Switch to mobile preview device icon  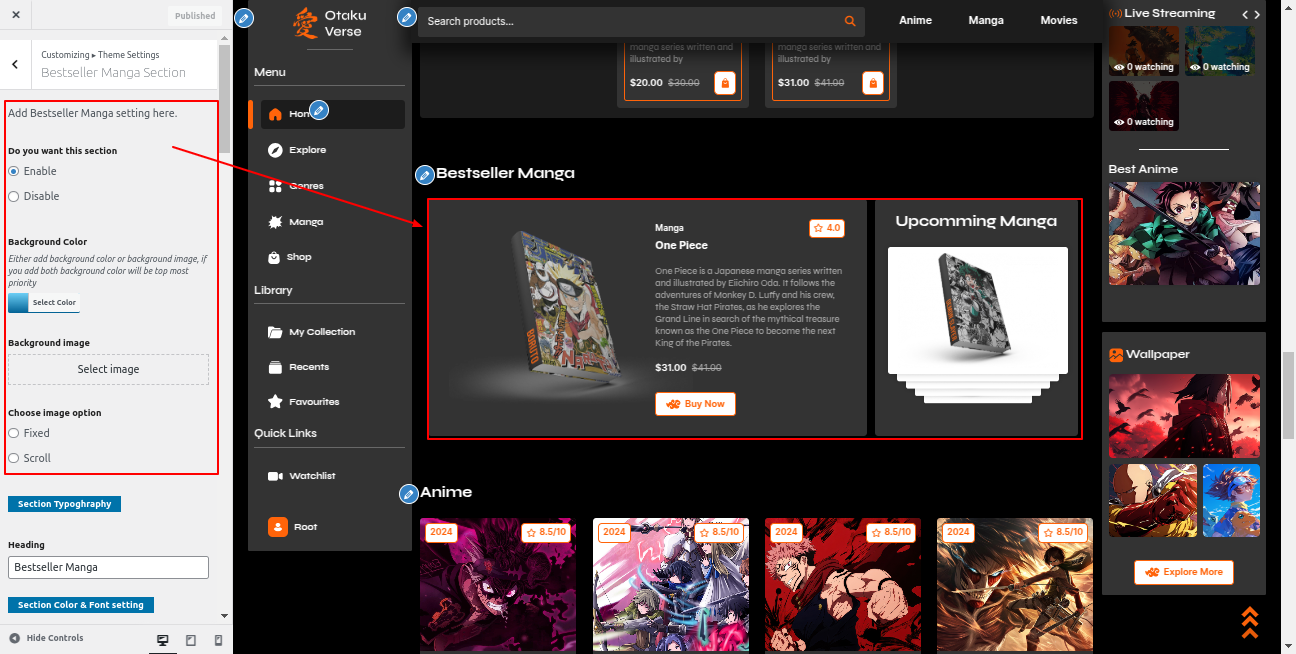(219, 640)
